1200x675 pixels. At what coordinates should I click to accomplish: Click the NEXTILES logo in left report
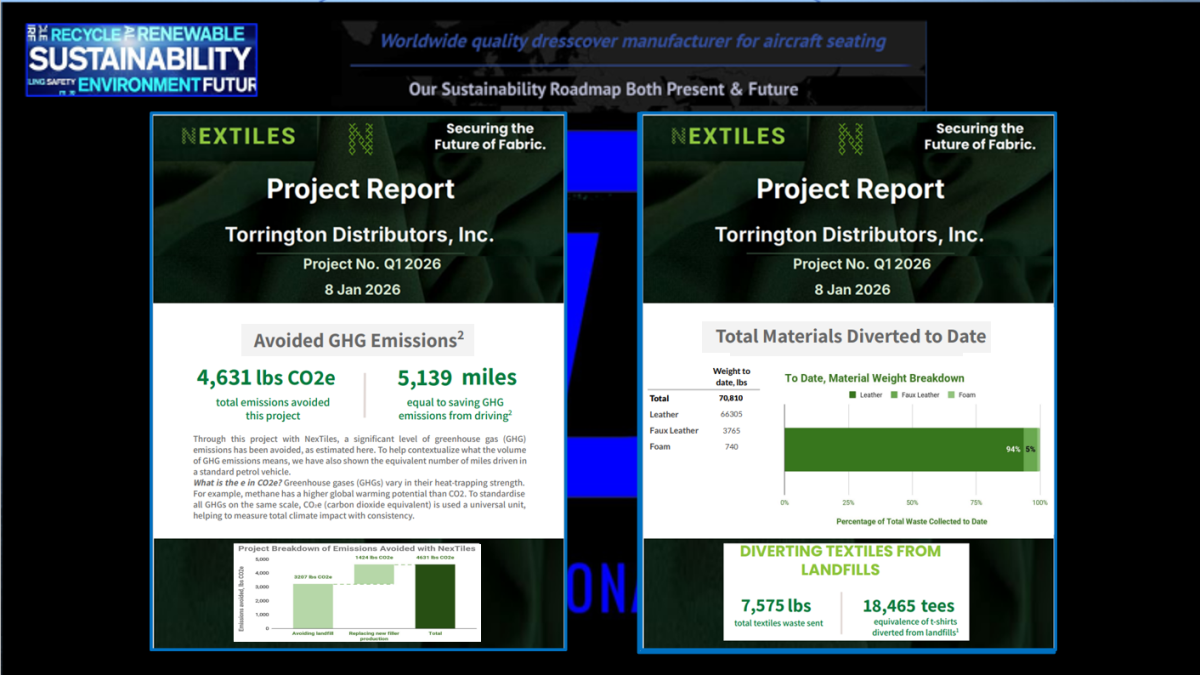click(x=238, y=137)
